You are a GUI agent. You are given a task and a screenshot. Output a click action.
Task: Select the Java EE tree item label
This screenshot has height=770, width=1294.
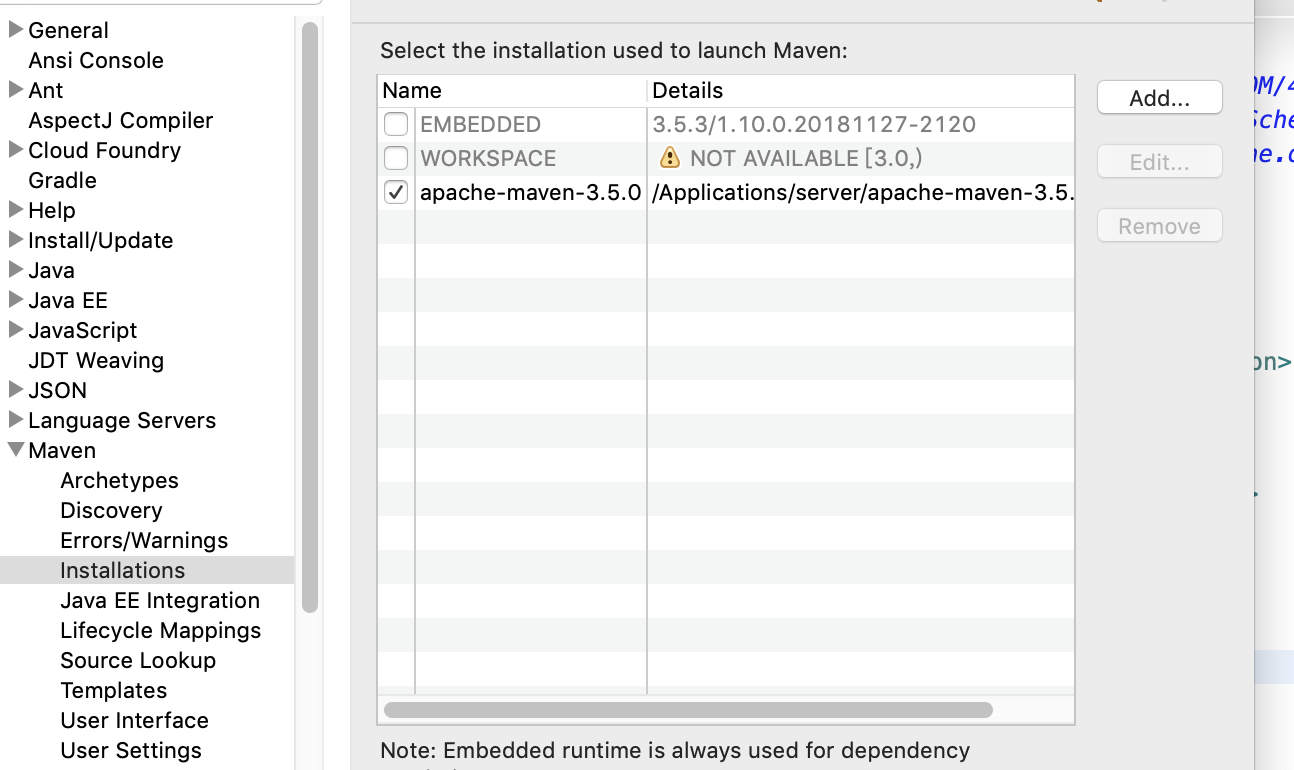click(x=68, y=300)
